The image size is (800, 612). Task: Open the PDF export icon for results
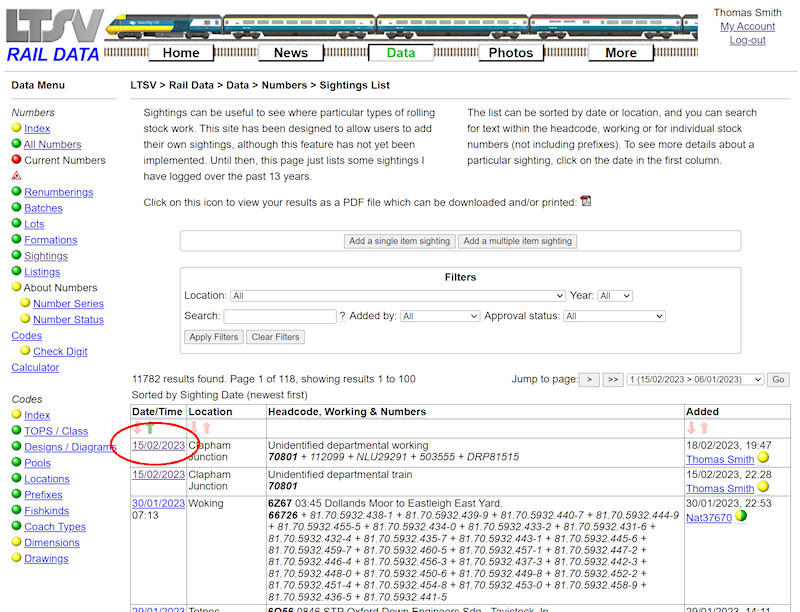point(585,201)
